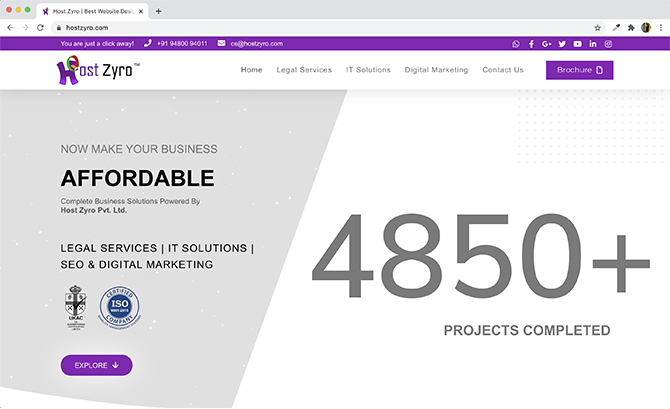
Task: Click the Host Zyro logo
Action: coord(98,70)
